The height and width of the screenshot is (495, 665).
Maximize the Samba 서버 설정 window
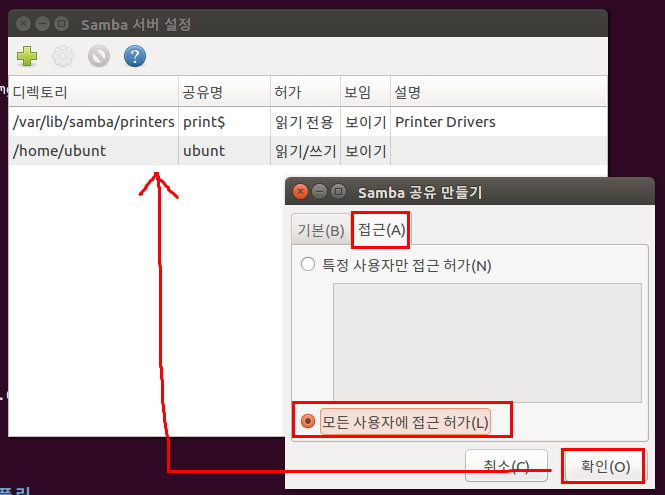(x=61, y=23)
